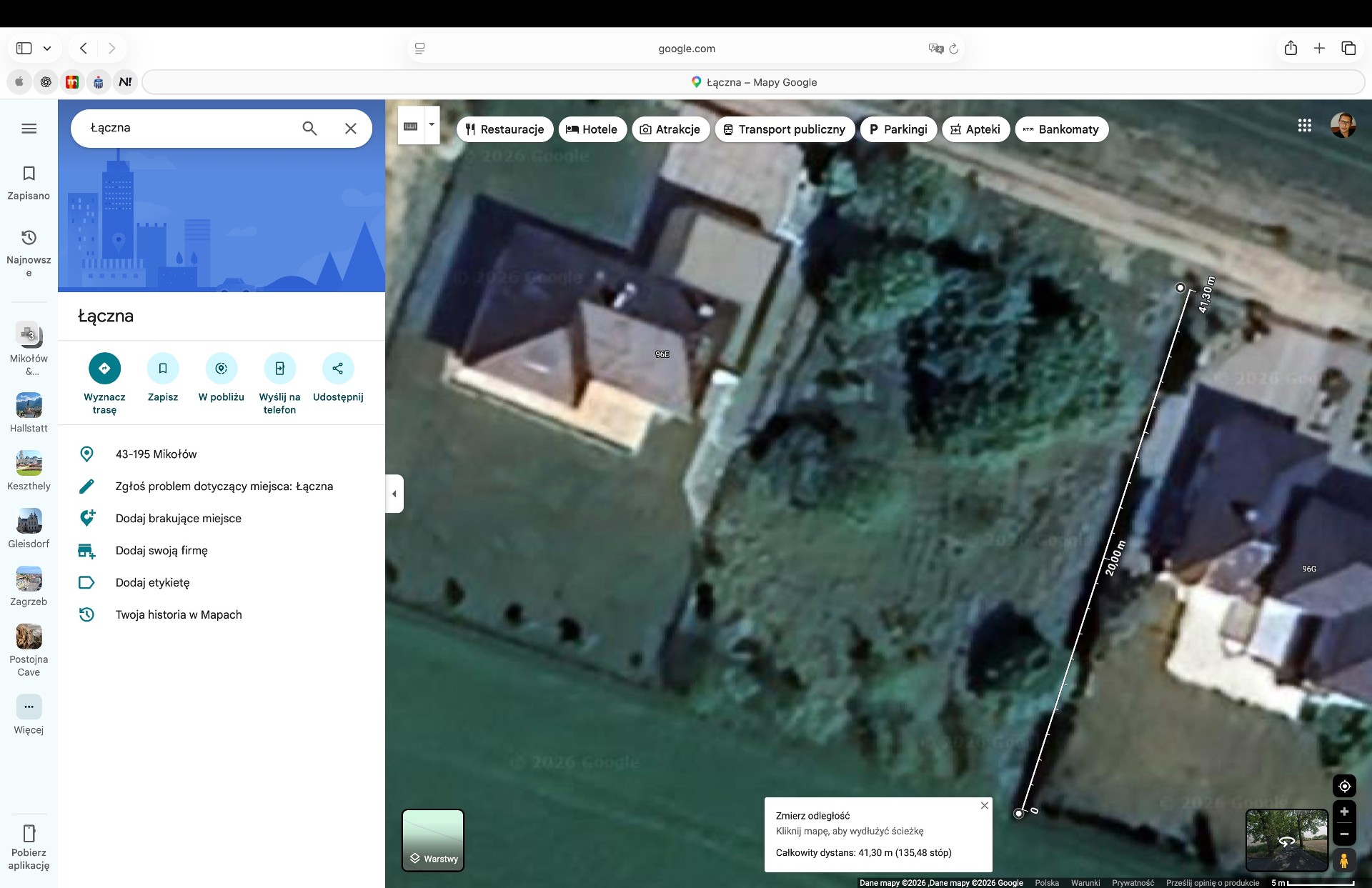
Task: Zoom out on the map
Action: pos(1344,834)
